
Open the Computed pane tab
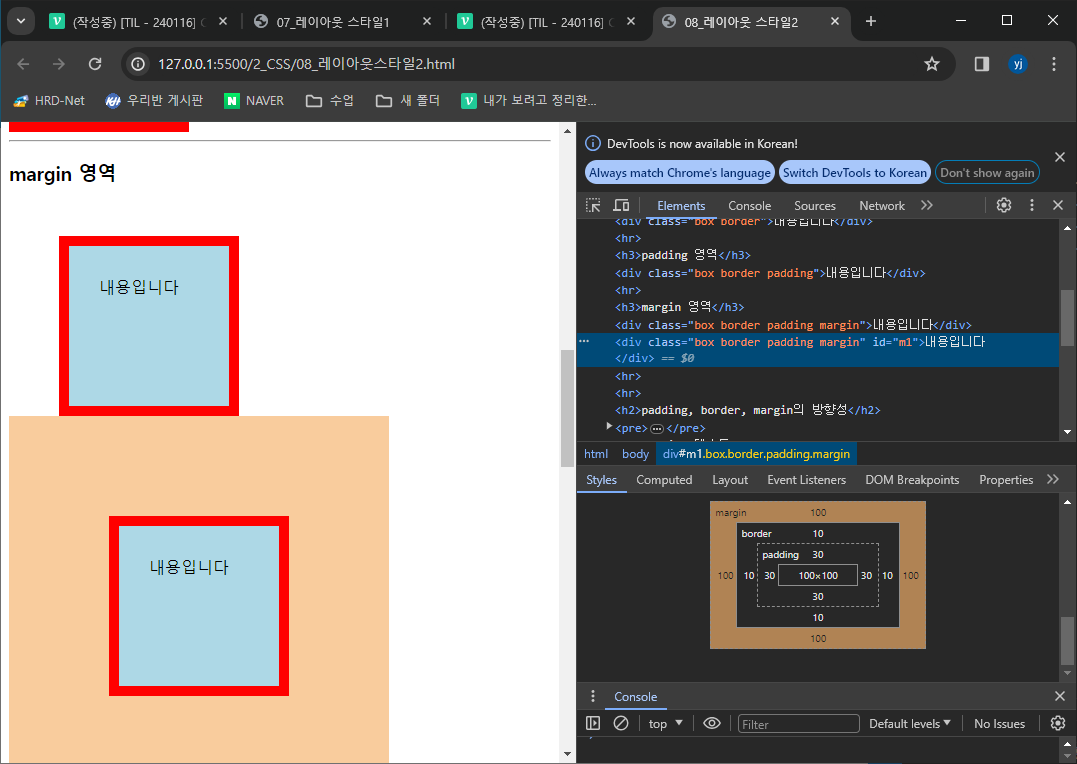pos(664,480)
